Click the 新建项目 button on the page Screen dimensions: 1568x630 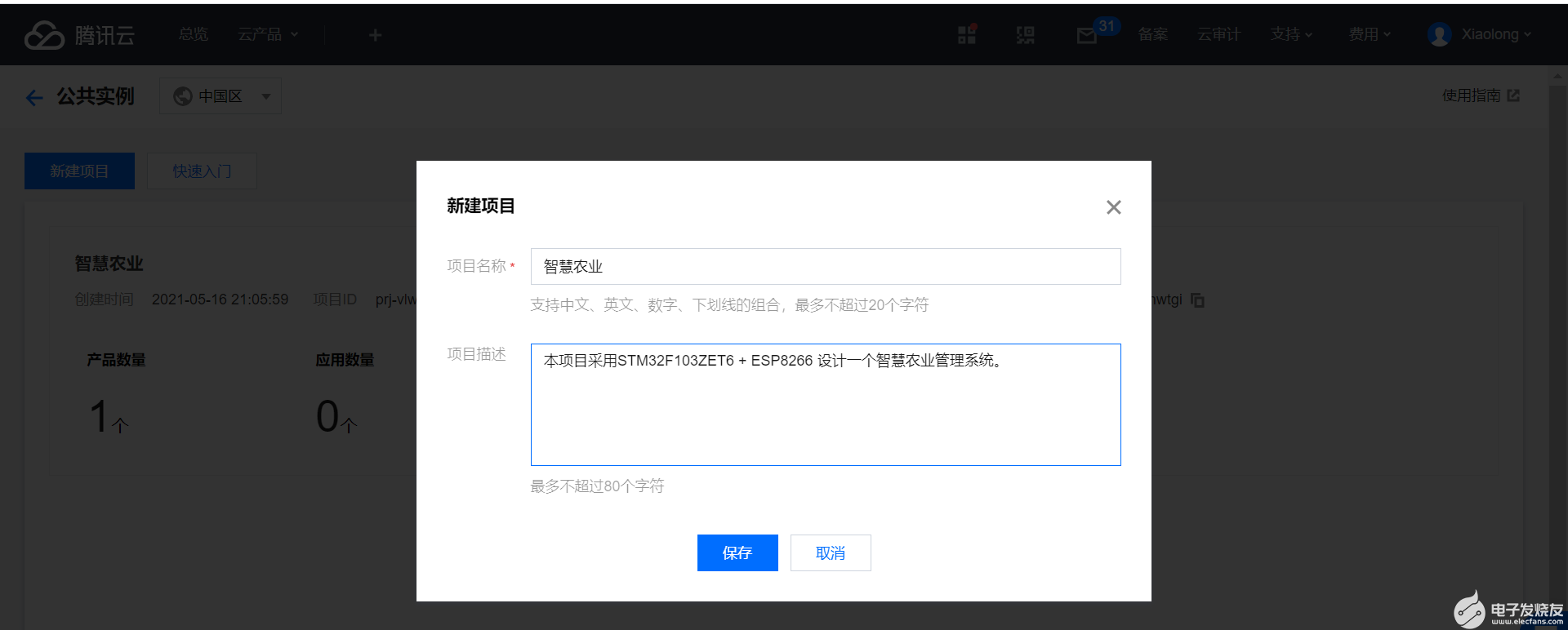point(79,171)
